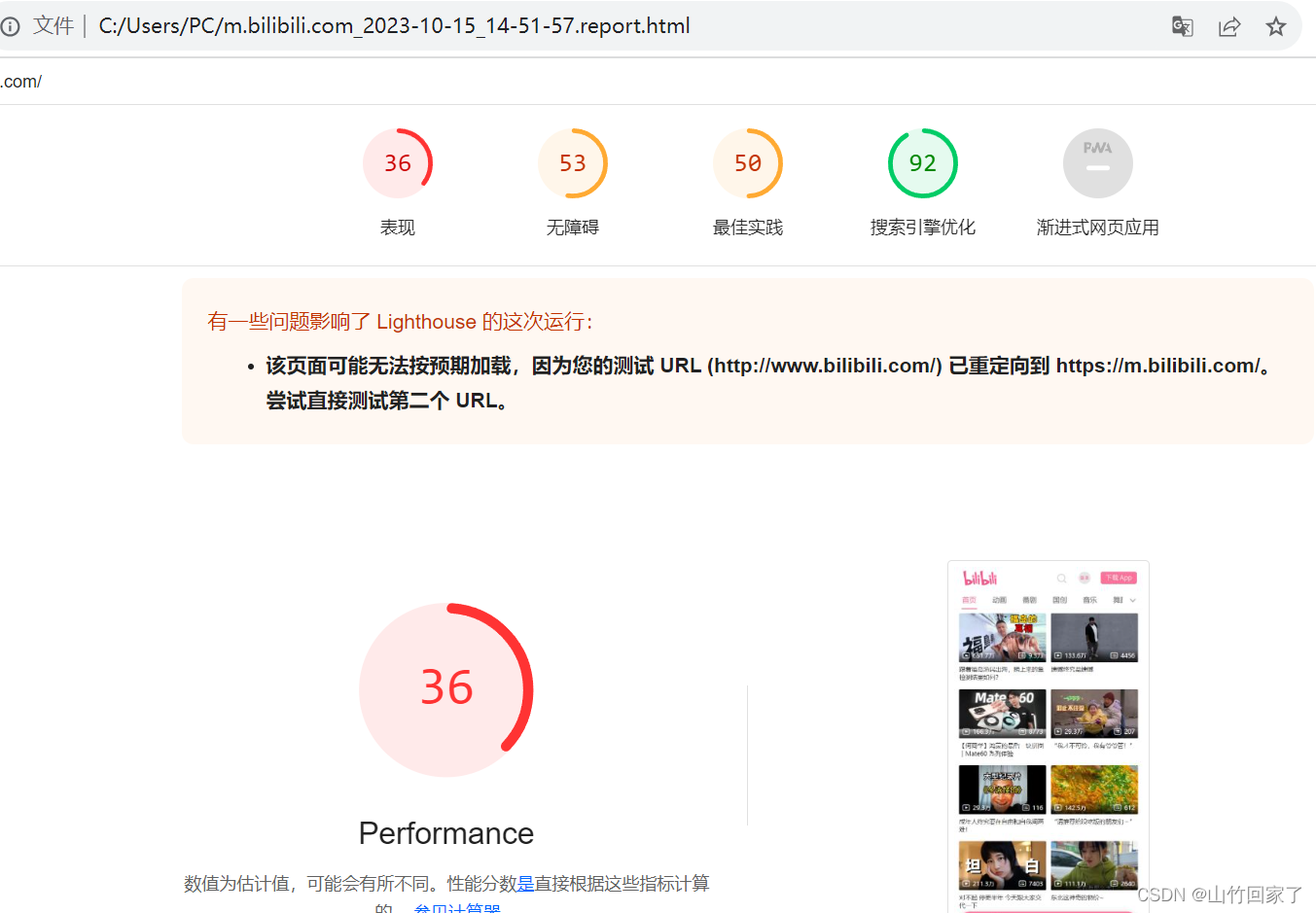Open the Google Translate page icon

point(1183,26)
